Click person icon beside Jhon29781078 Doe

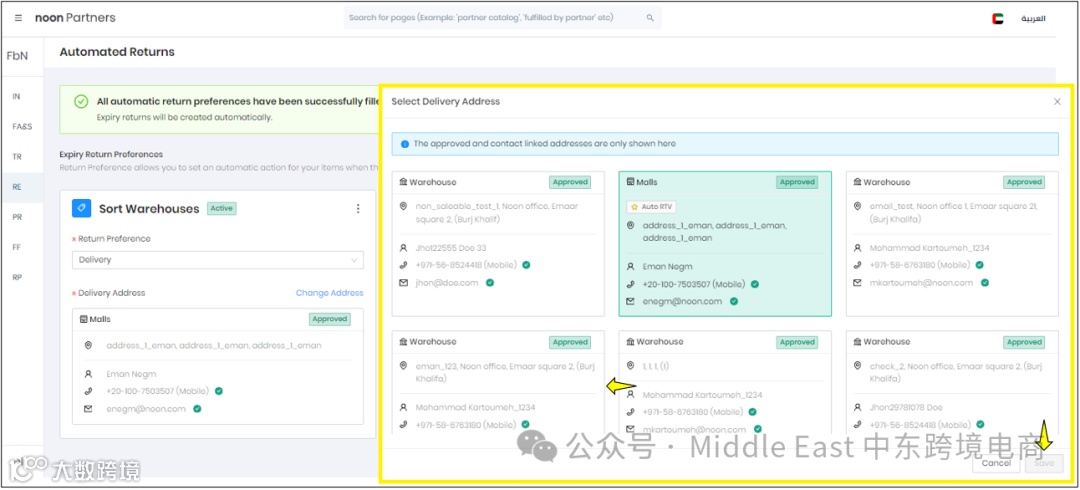click(858, 408)
